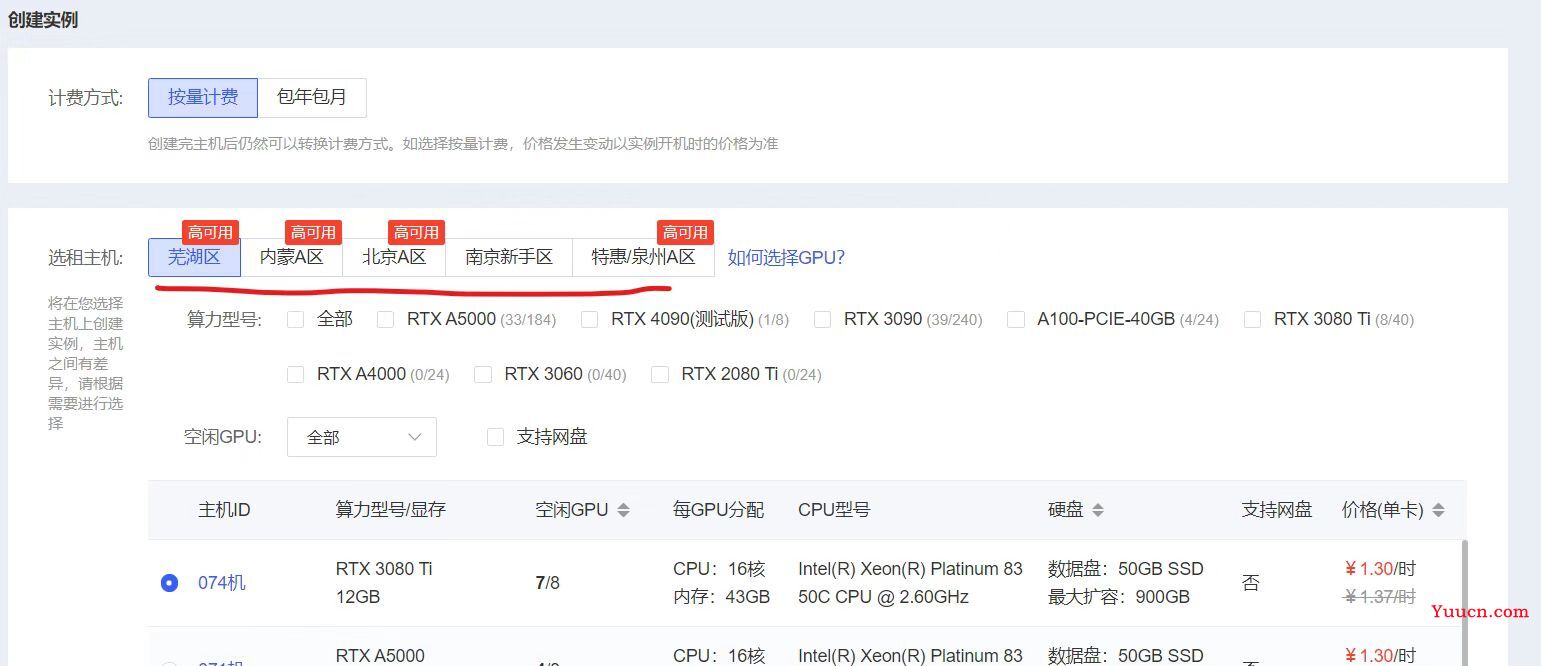Click the 内存：43GB text
The width and height of the screenshot is (1541, 666).
click(x=721, y=597)
